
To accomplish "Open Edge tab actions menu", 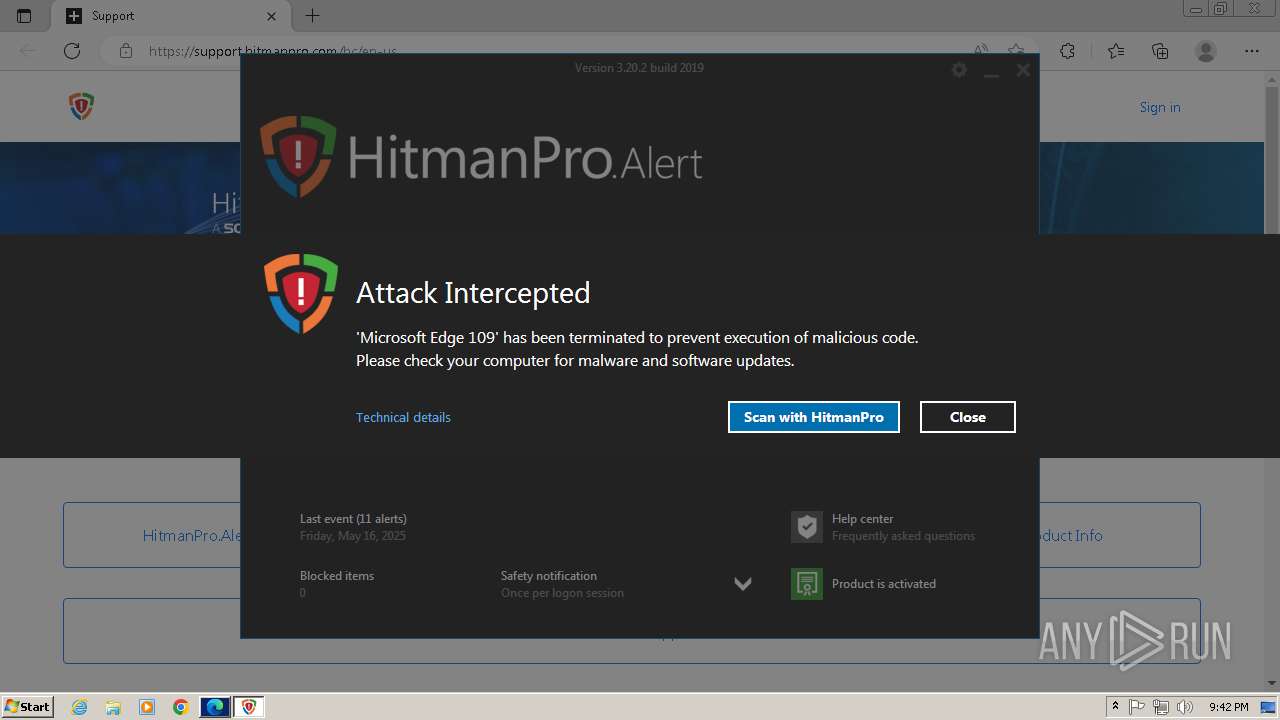I will pyautogui.click(x=24, y=16).
